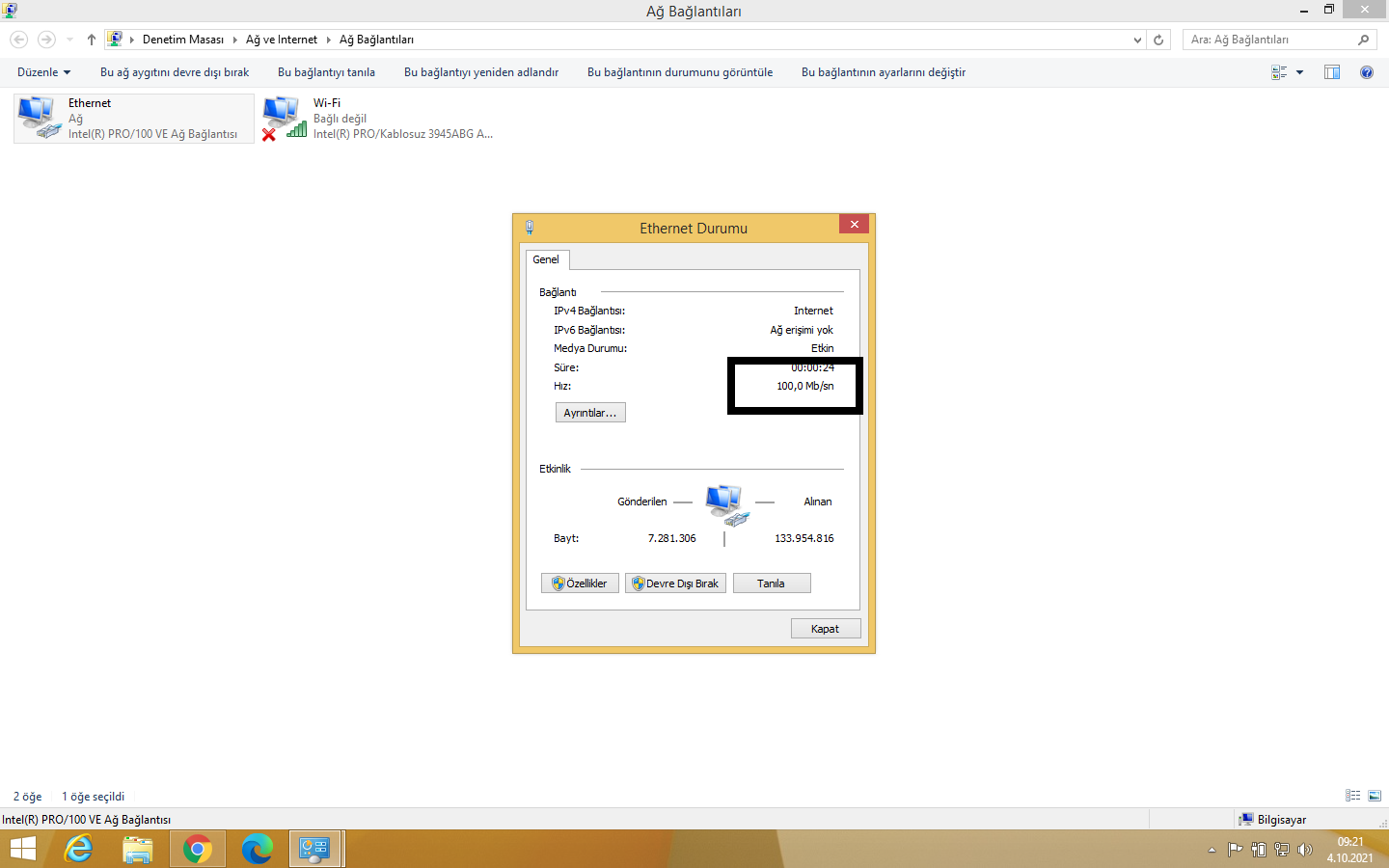Click the Devre Dışı Bırak button
Screen dimensions: 1389x868
coord(675,583)
